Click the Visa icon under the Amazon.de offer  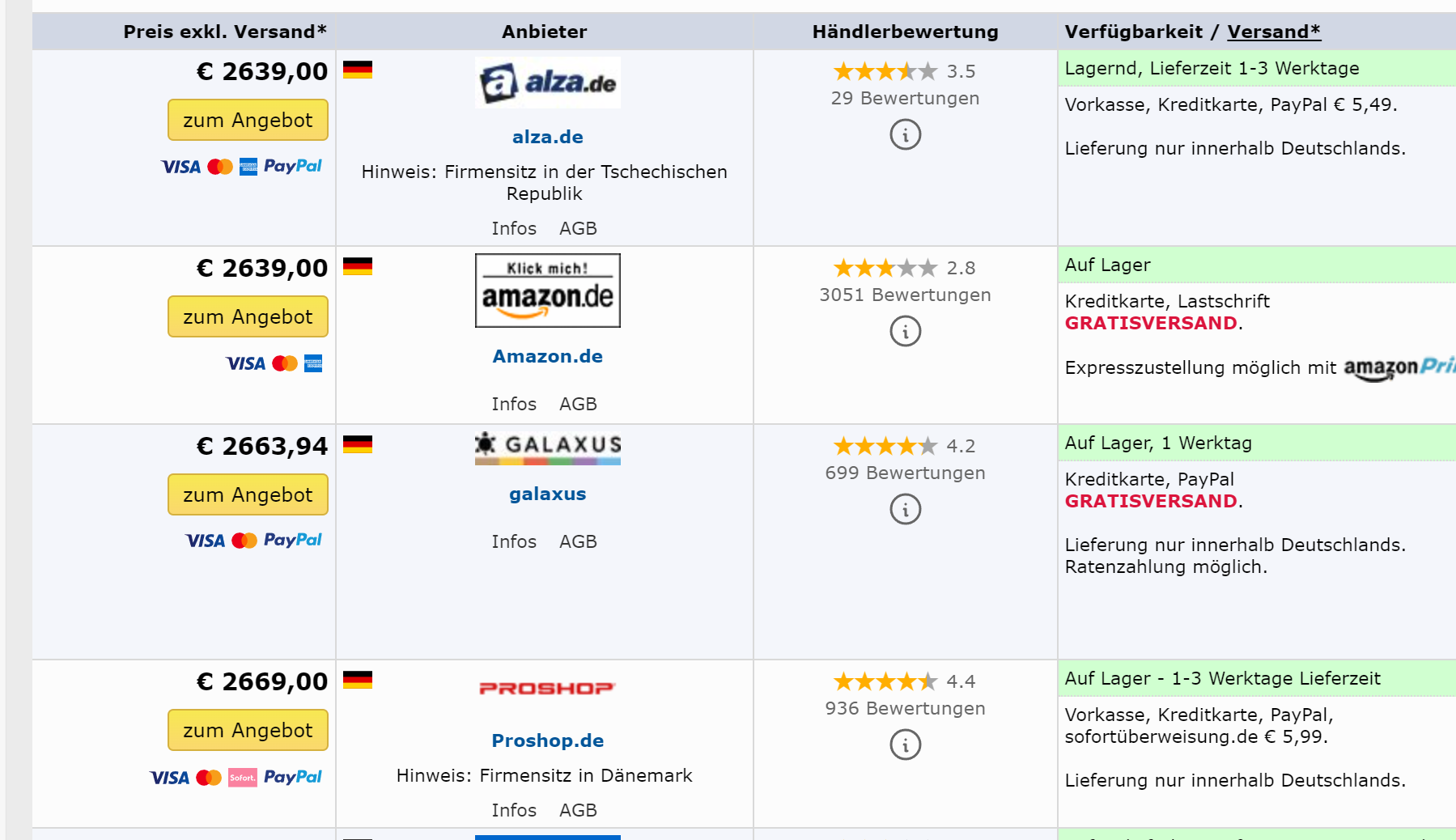[x=245, y=363]
